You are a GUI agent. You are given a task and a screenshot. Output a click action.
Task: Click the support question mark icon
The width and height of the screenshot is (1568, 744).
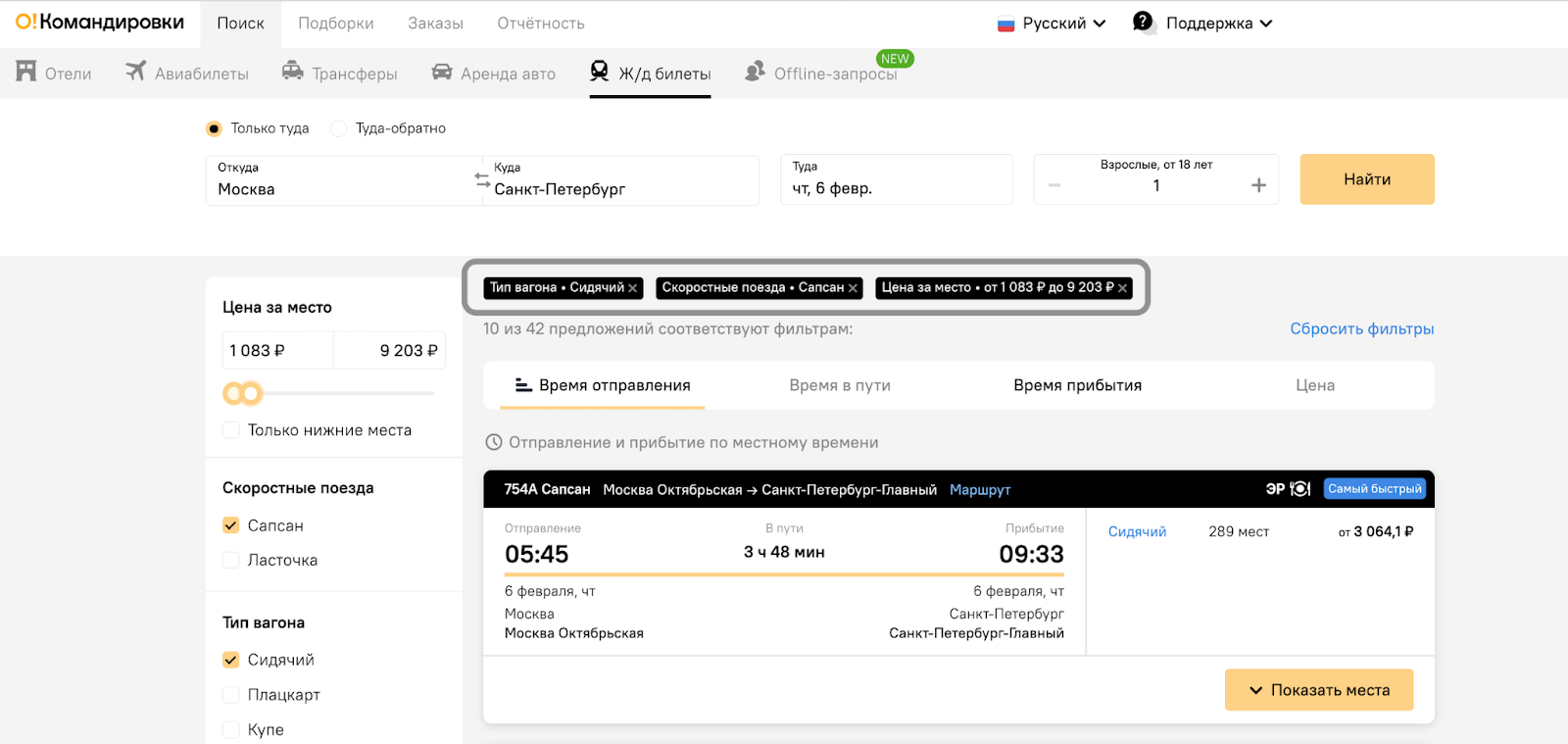1143,22
